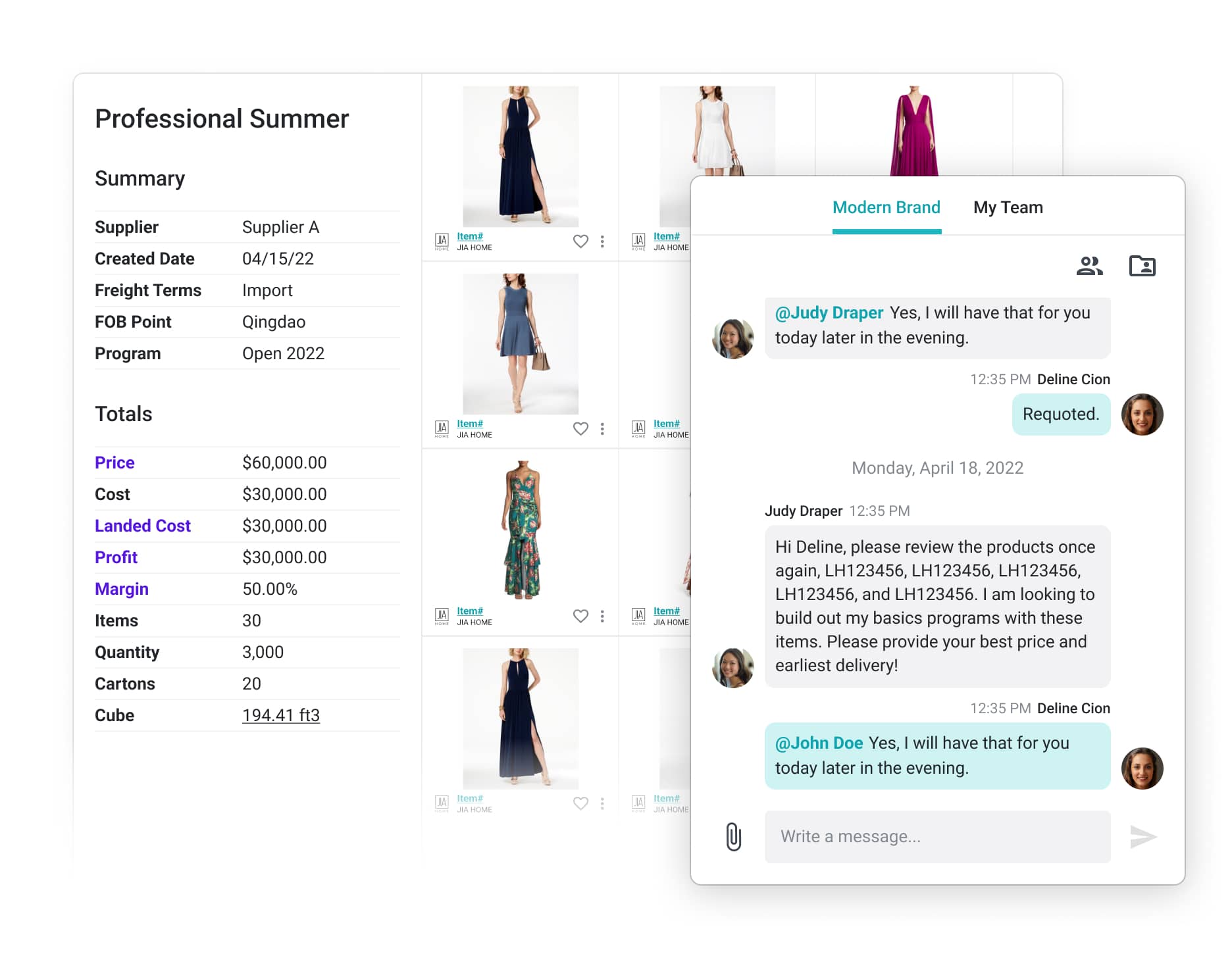Favorite the navy slit dress in top row
1232x958 pixels.
point(580,241)
